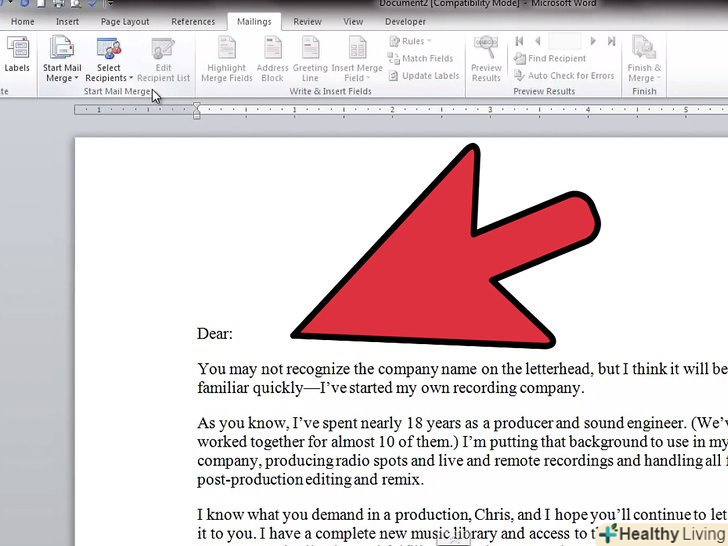The image size is (728, 546).
Task: Select the Mailings tab
Action: pos(254,22)
